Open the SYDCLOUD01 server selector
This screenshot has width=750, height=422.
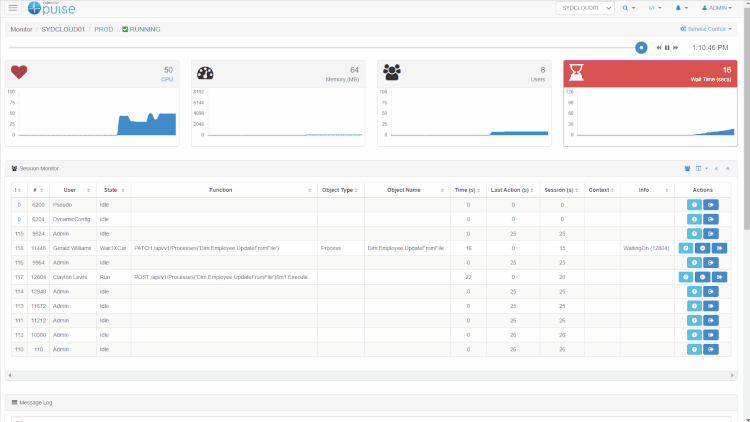point(585,8)
